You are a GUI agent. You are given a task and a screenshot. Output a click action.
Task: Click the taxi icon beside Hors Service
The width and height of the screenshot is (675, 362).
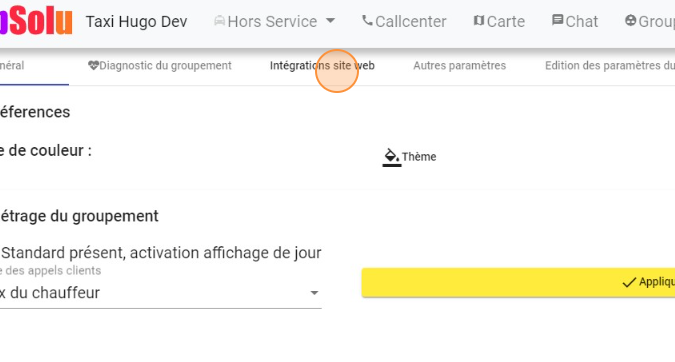[220, 21]
